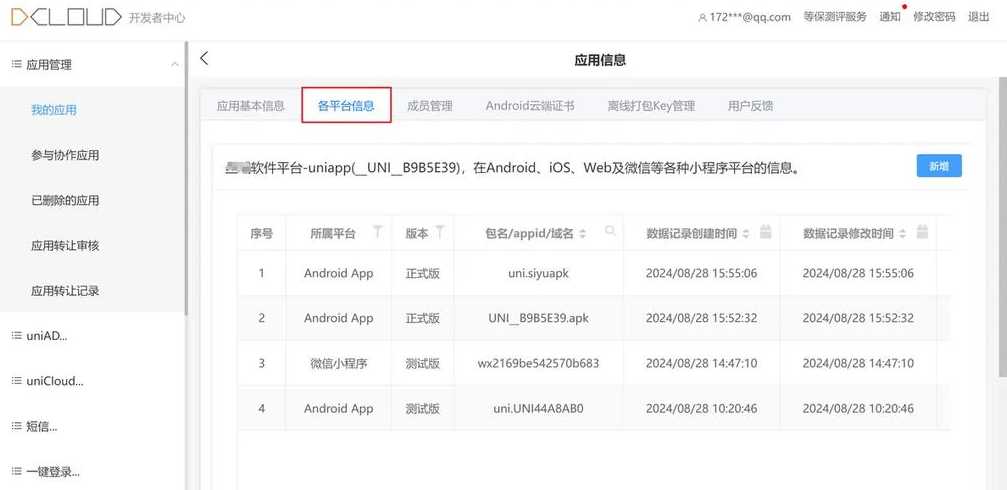Click list icon beside 一键登录
Screen dimensions: 1007x490
tap(17, 471)
